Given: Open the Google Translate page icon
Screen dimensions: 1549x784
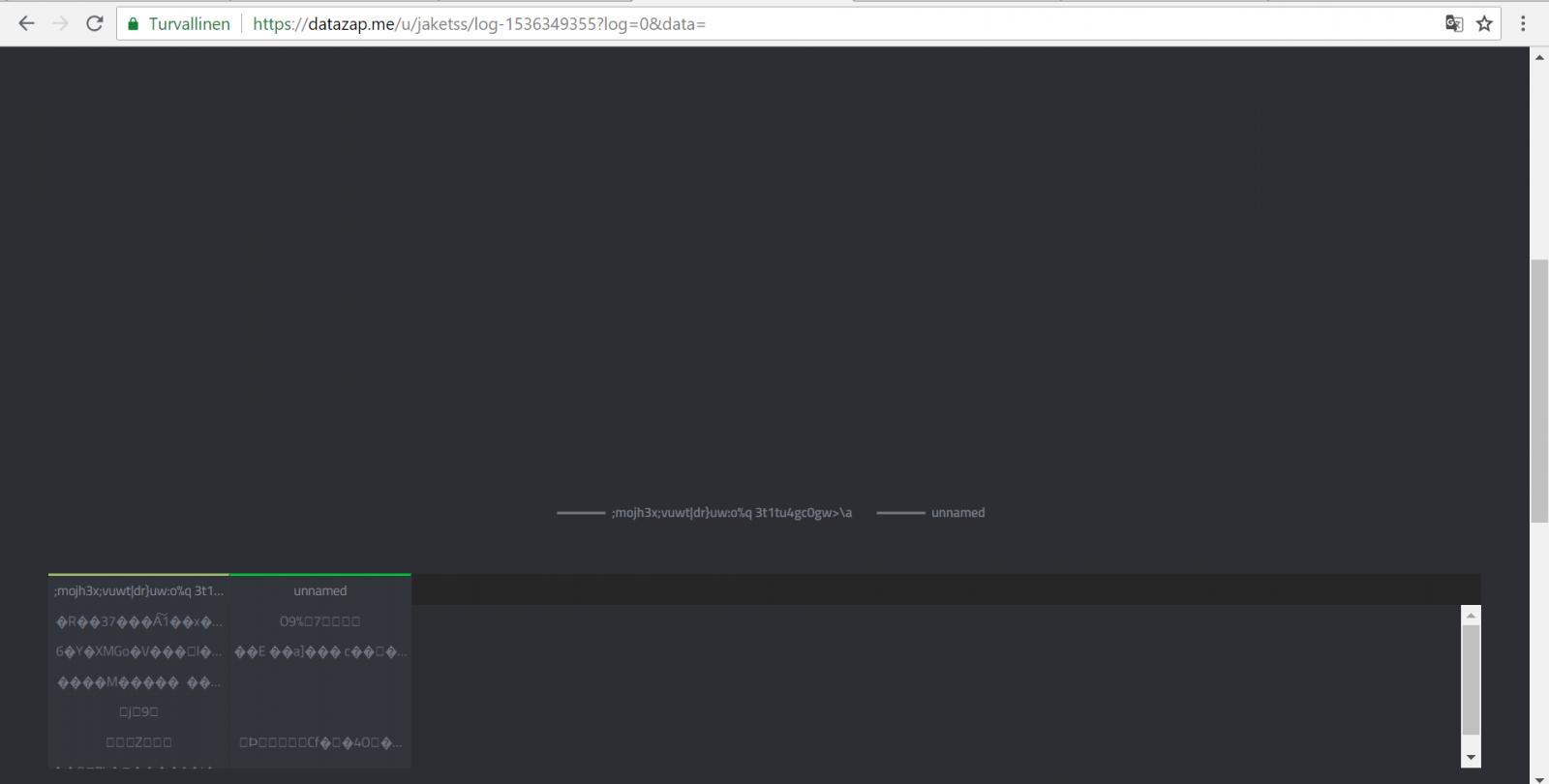Looking at the screenshot, I should pyautogui.click(x=1453, y=24).
